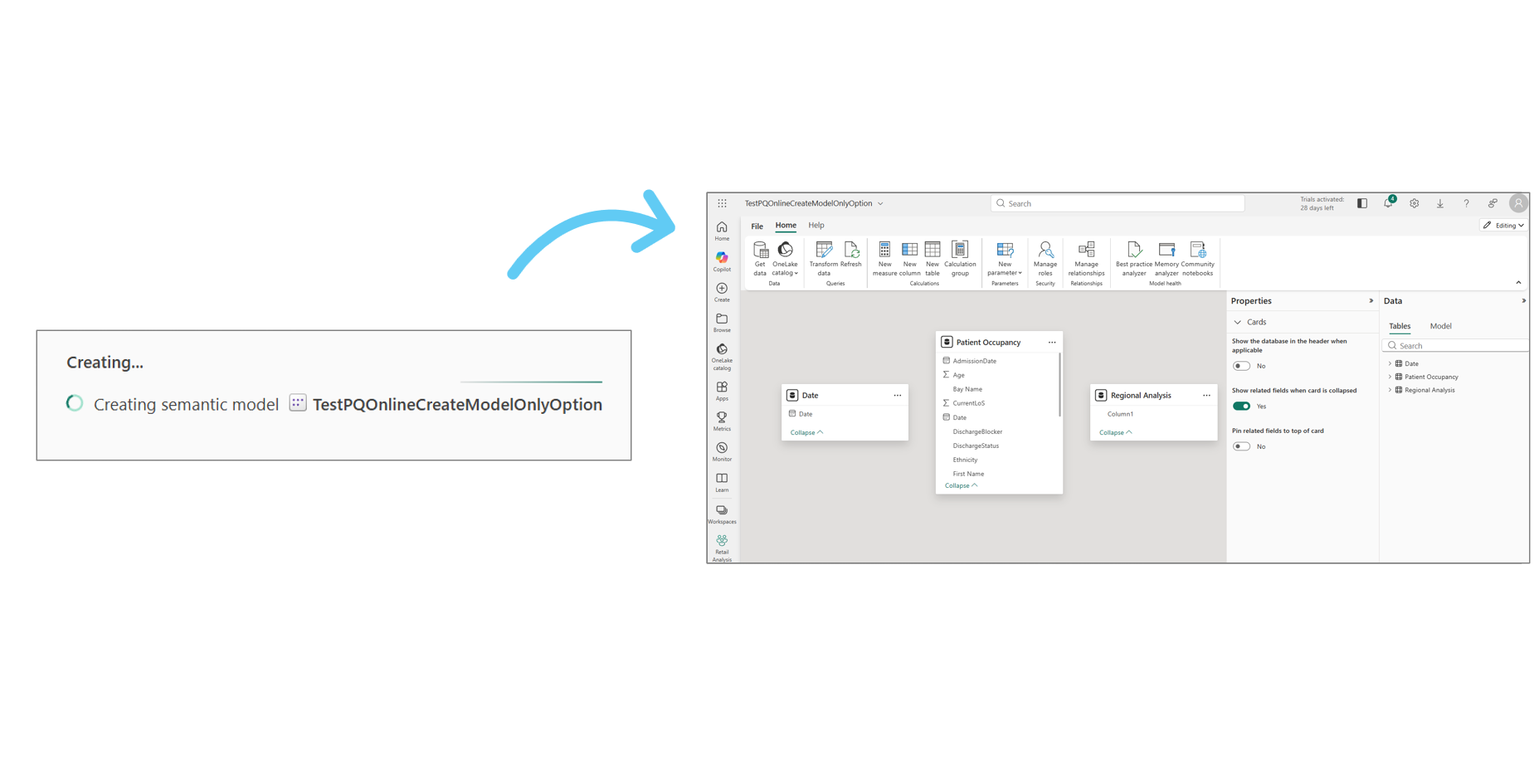
Task: Open Learn in the left sidebar
Action: click(722, 483)
